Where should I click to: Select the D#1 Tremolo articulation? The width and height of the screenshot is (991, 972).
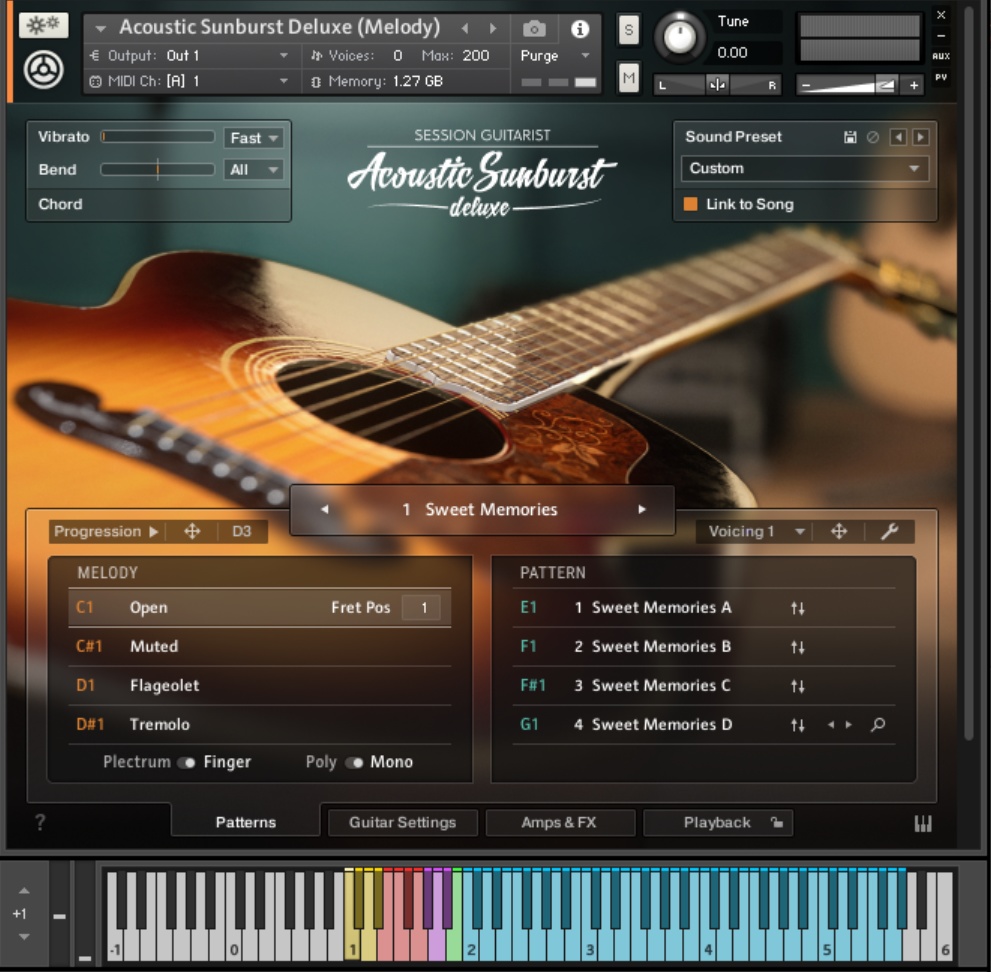(259, 724)
